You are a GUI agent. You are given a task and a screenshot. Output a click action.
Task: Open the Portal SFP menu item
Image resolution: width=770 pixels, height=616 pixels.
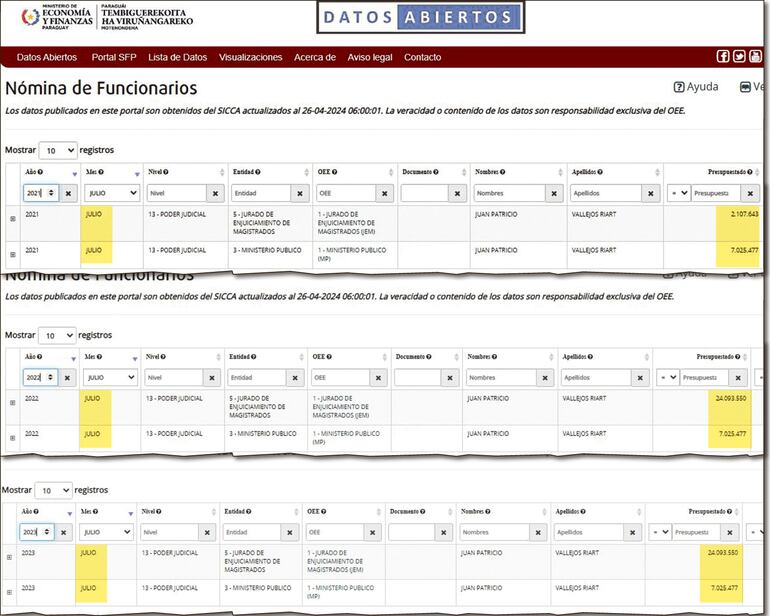112,57
